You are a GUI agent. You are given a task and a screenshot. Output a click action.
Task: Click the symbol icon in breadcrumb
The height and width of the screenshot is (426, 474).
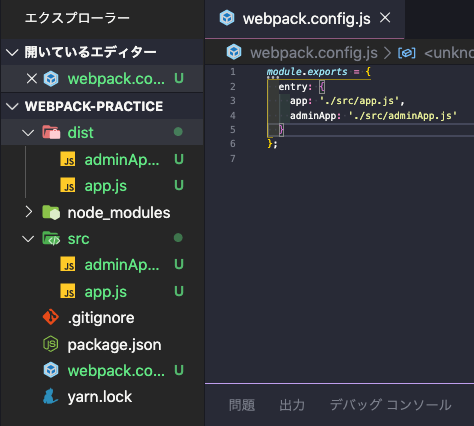(407, 53)
